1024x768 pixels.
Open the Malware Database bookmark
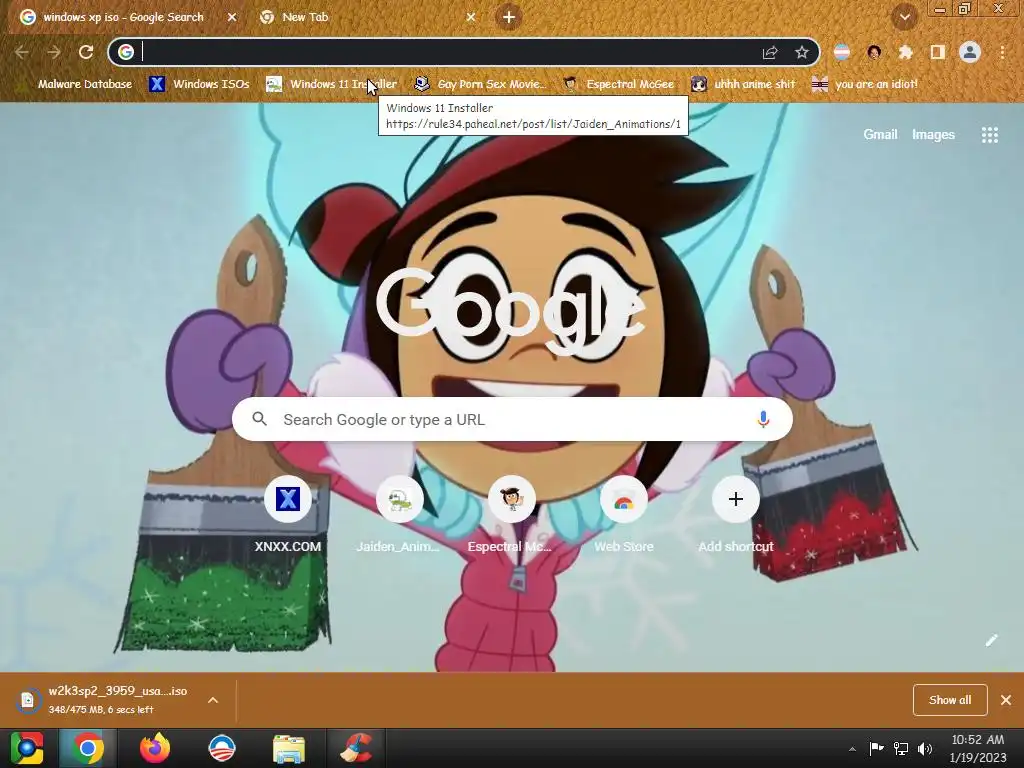[76, 84]
